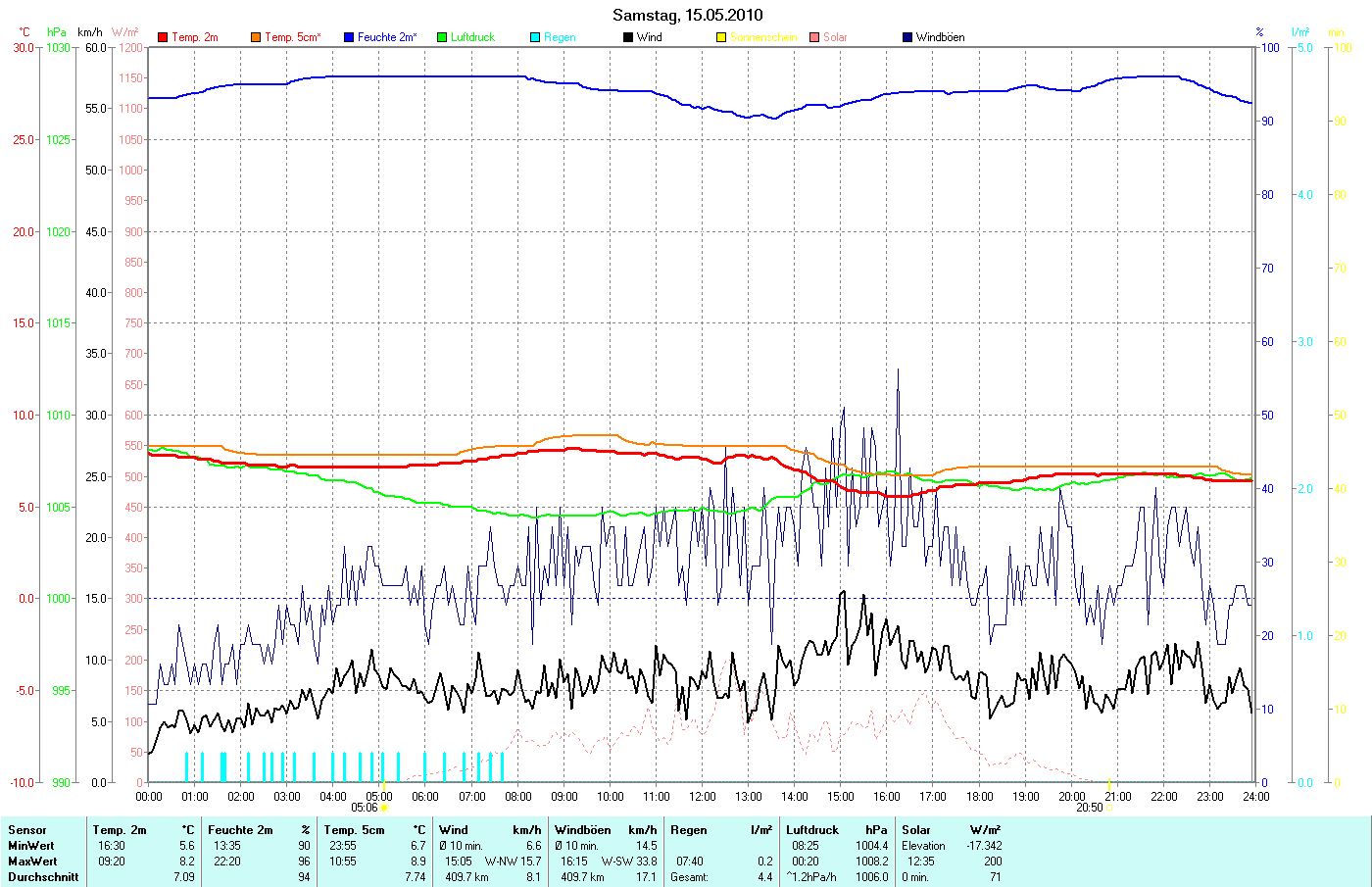Click the MaxWert row label
Viewport: 1372px width, 887px height.
[32, 862]
